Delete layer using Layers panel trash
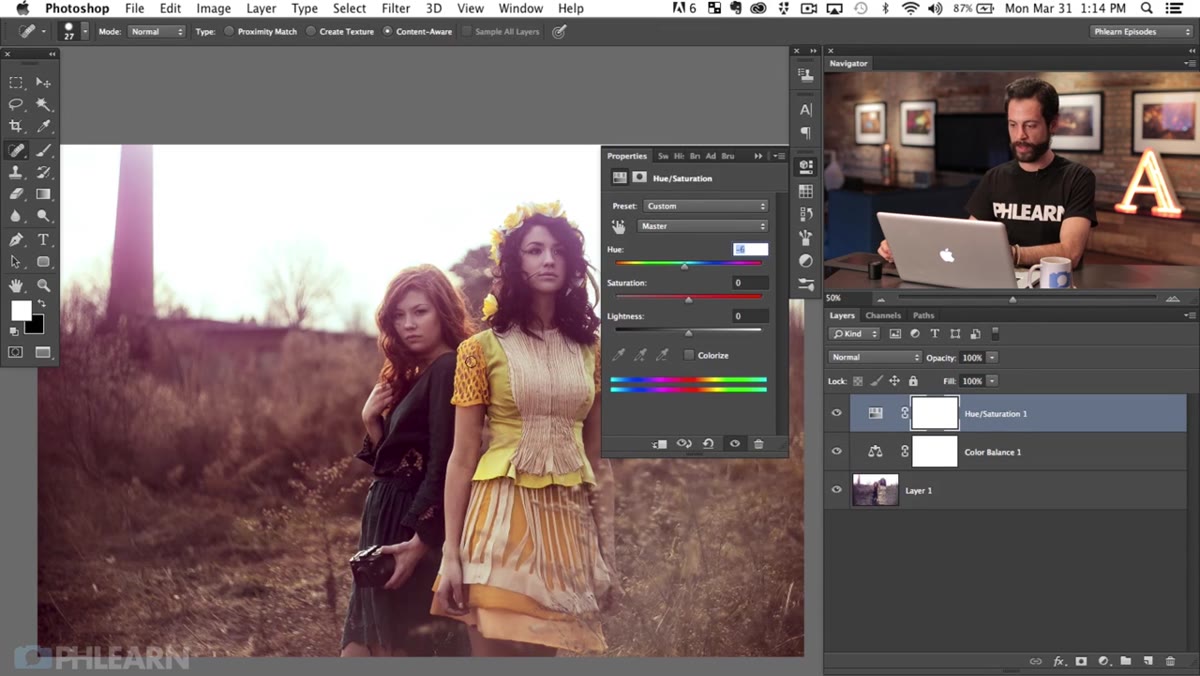 coord(1170,661)
